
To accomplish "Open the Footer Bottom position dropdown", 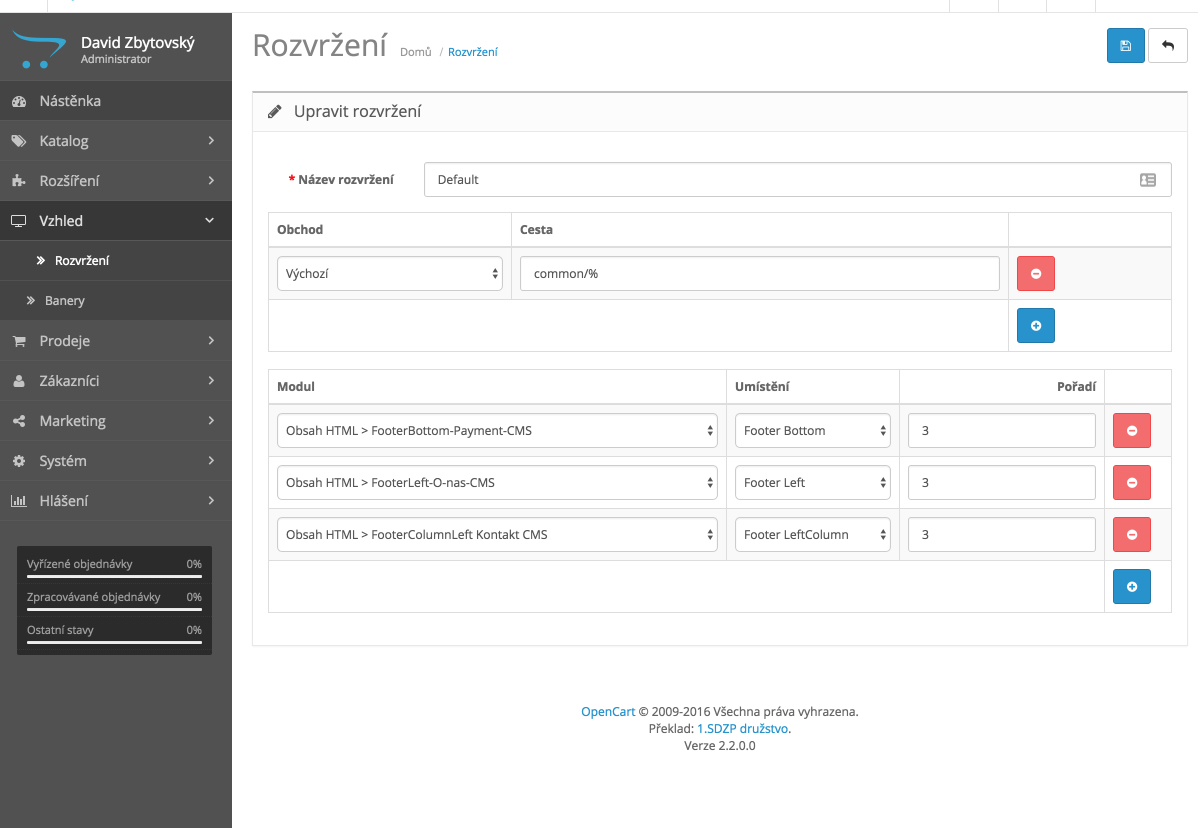I will coord(813,431).
